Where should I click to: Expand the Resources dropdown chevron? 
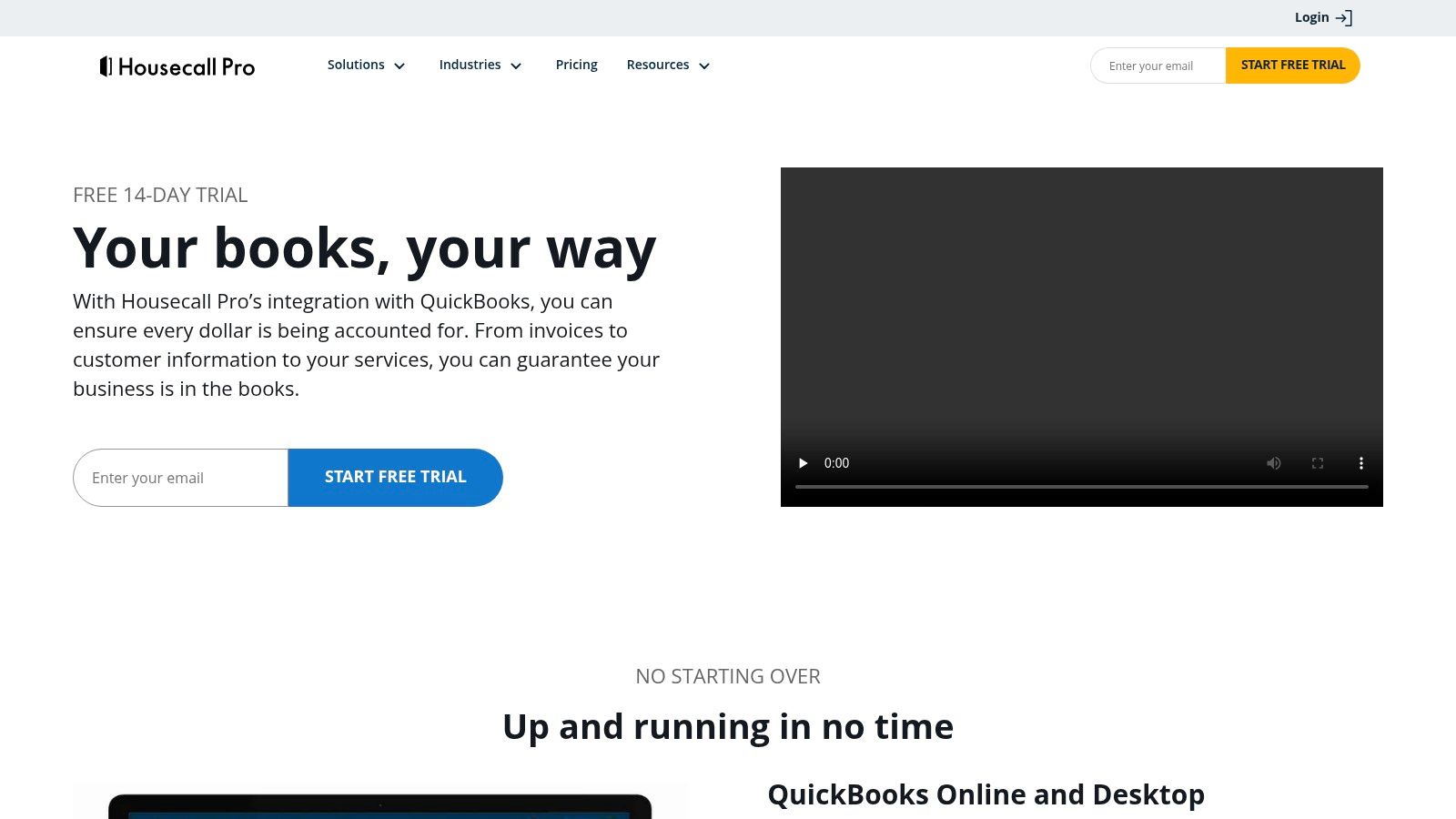click(x=704, y=66)
